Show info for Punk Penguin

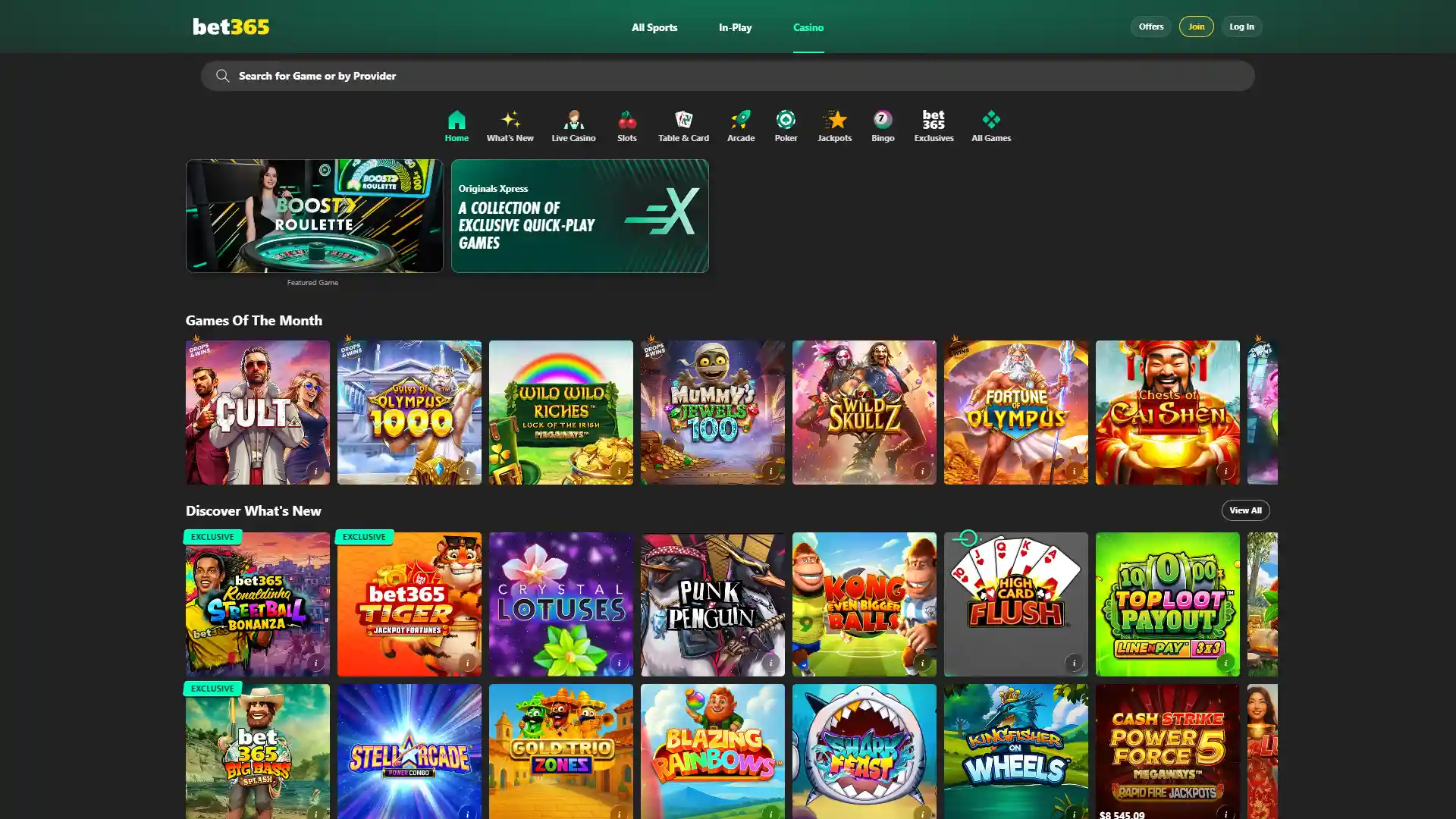pyautogui.click(x=770, y=663)
